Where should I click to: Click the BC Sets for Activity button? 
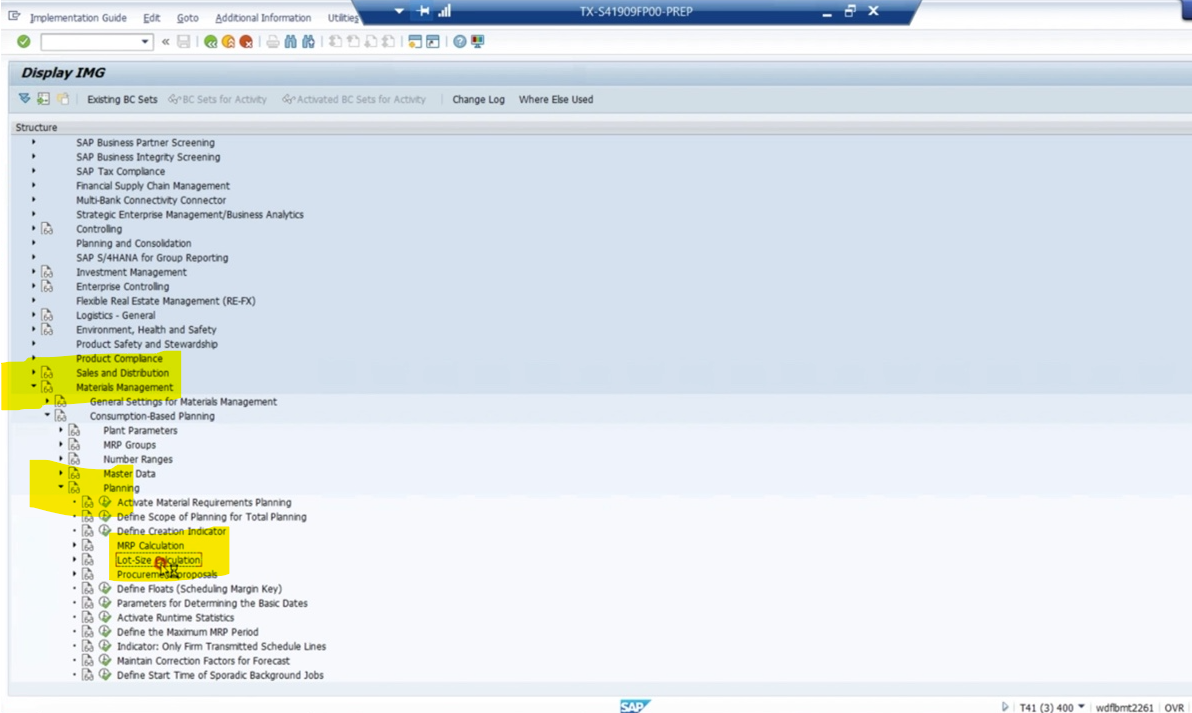[217, 100]
